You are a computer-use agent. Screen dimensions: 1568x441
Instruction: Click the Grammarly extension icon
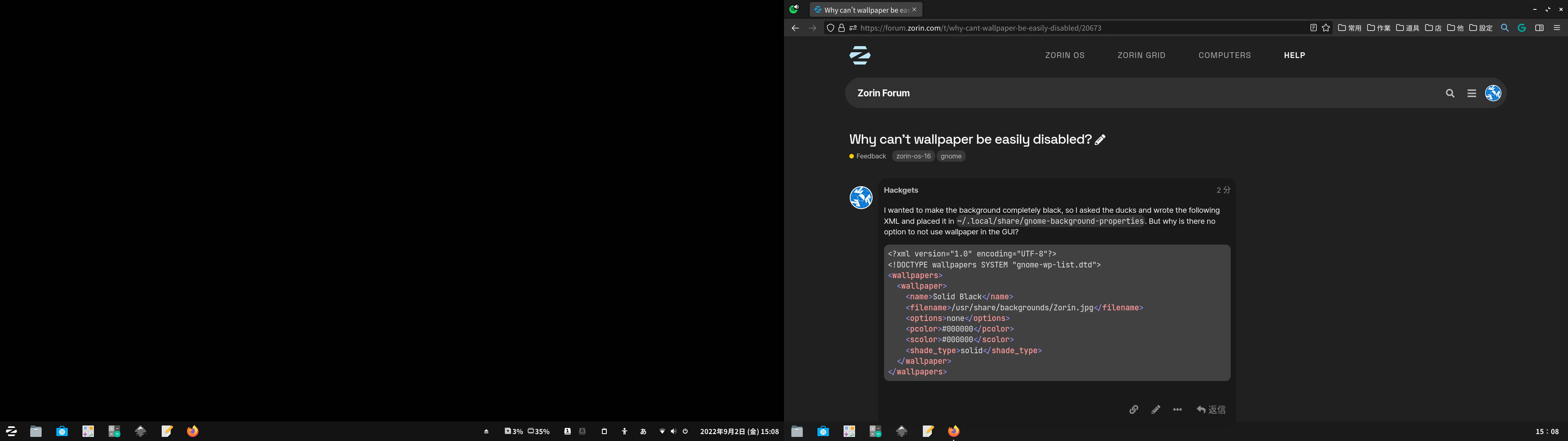click(x=1522, y=28)
